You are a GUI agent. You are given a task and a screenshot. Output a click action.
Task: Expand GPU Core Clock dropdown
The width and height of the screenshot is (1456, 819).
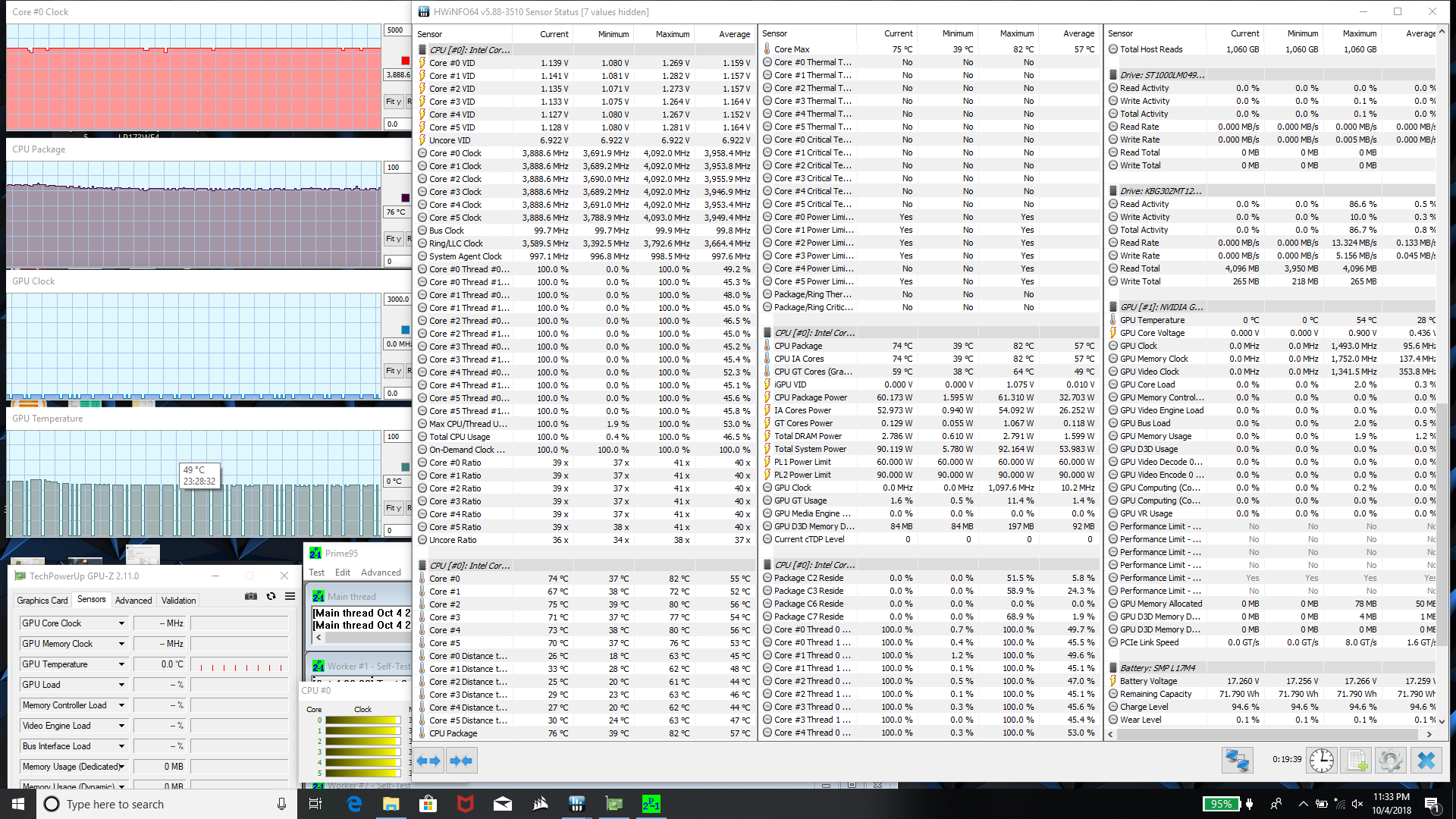coord(121,623)
